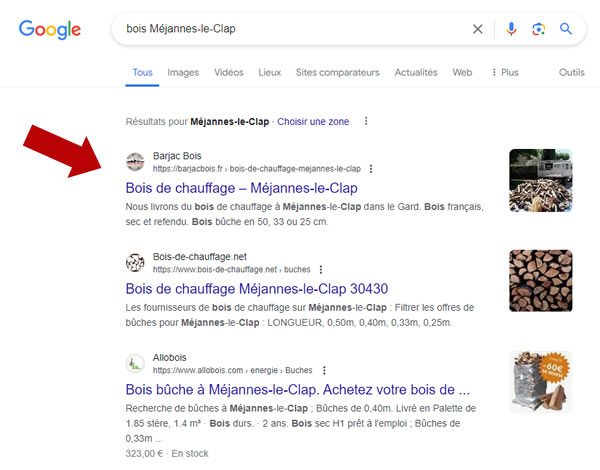600x470 pixels.
Task: Open the Lieux tab
Action: coord(269,72)
